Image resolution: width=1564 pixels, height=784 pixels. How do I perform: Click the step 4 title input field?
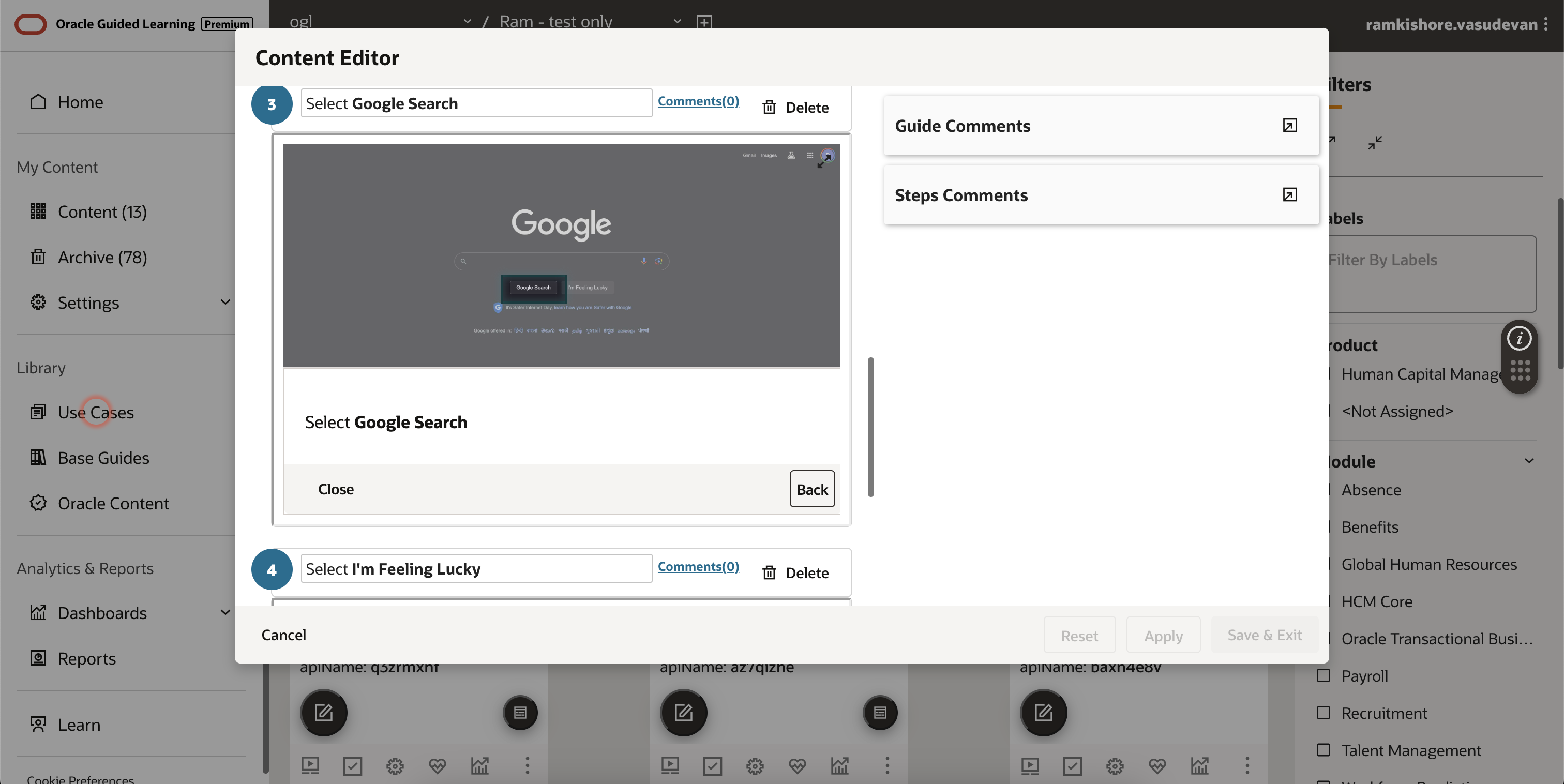[476, 568]
